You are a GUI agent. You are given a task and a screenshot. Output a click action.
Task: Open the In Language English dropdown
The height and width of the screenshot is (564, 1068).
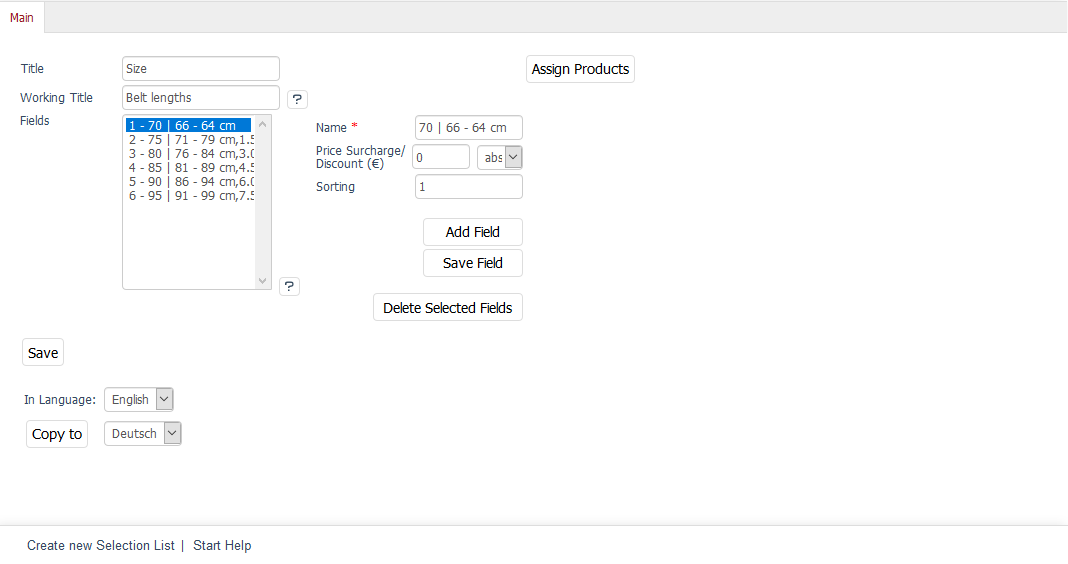[139, 399]
